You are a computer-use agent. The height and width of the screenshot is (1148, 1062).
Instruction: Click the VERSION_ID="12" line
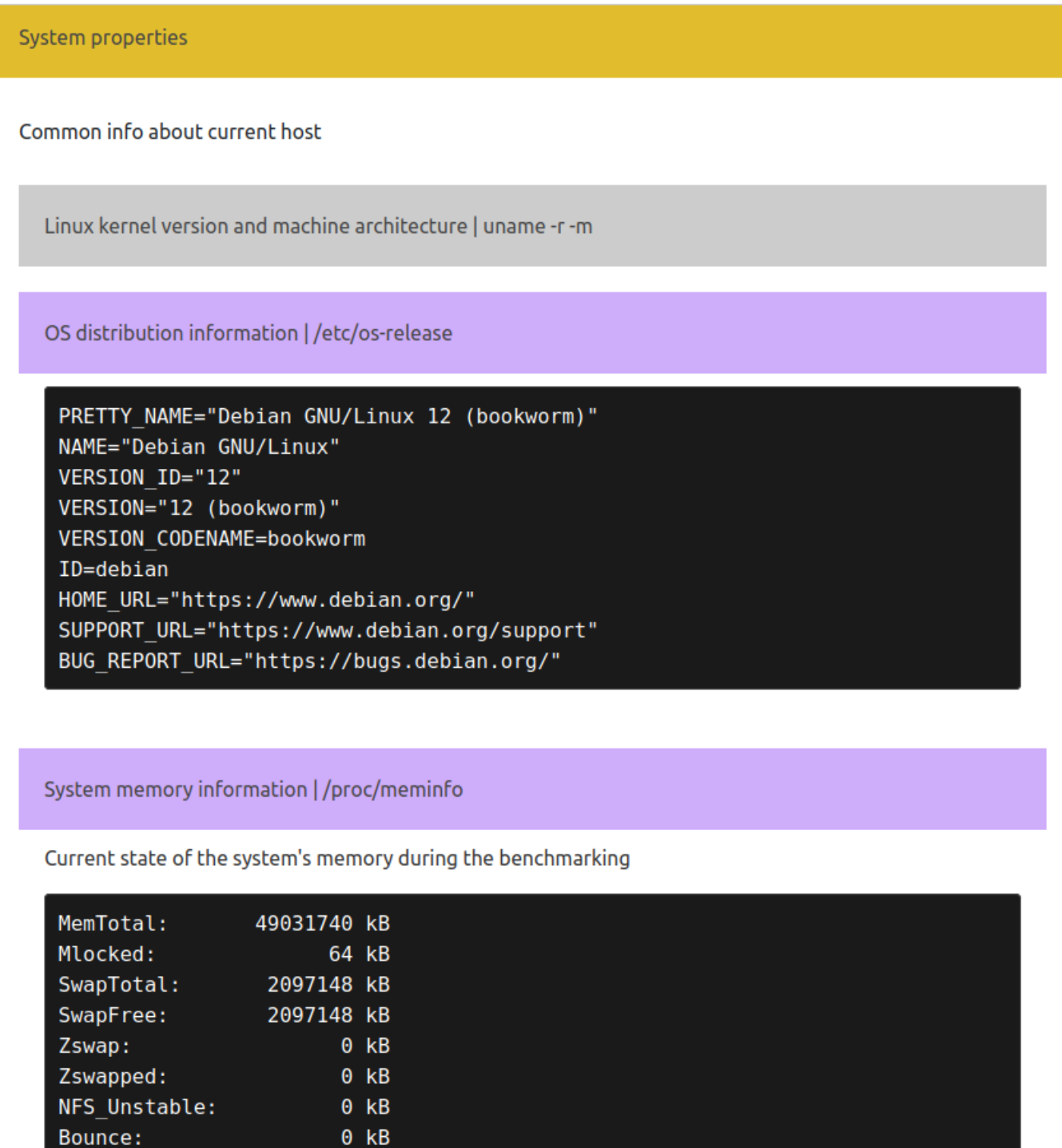(149, 478)
